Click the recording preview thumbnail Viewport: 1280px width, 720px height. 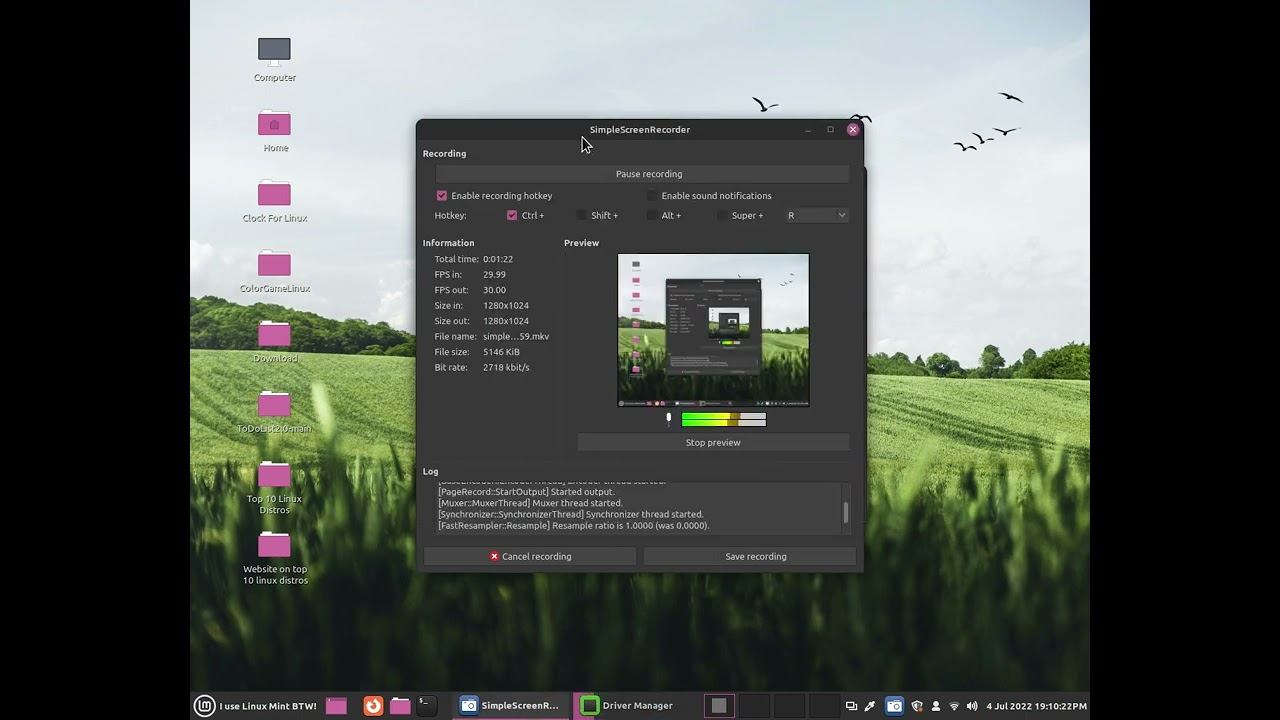(713, 330)
